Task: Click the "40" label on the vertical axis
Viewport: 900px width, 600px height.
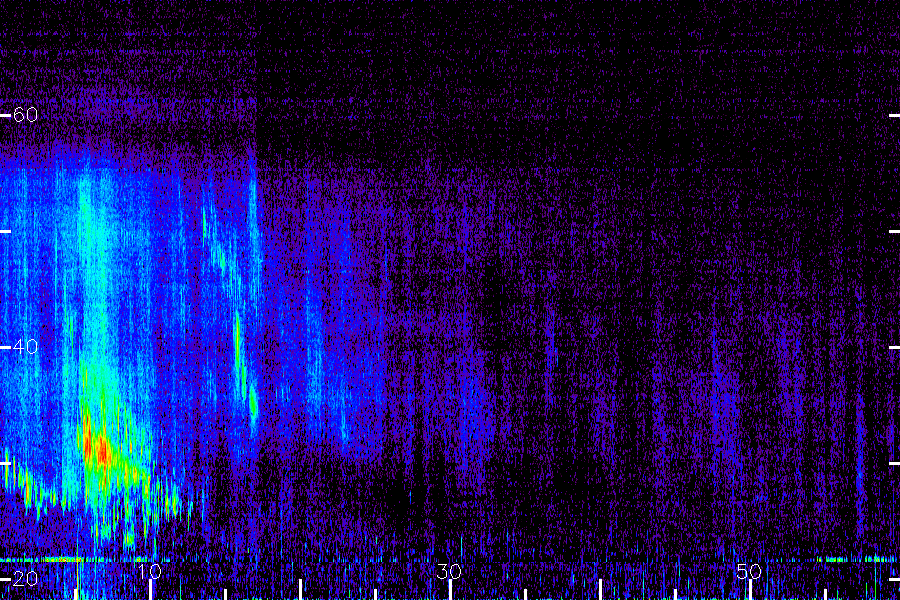Action: pos(25,347)
